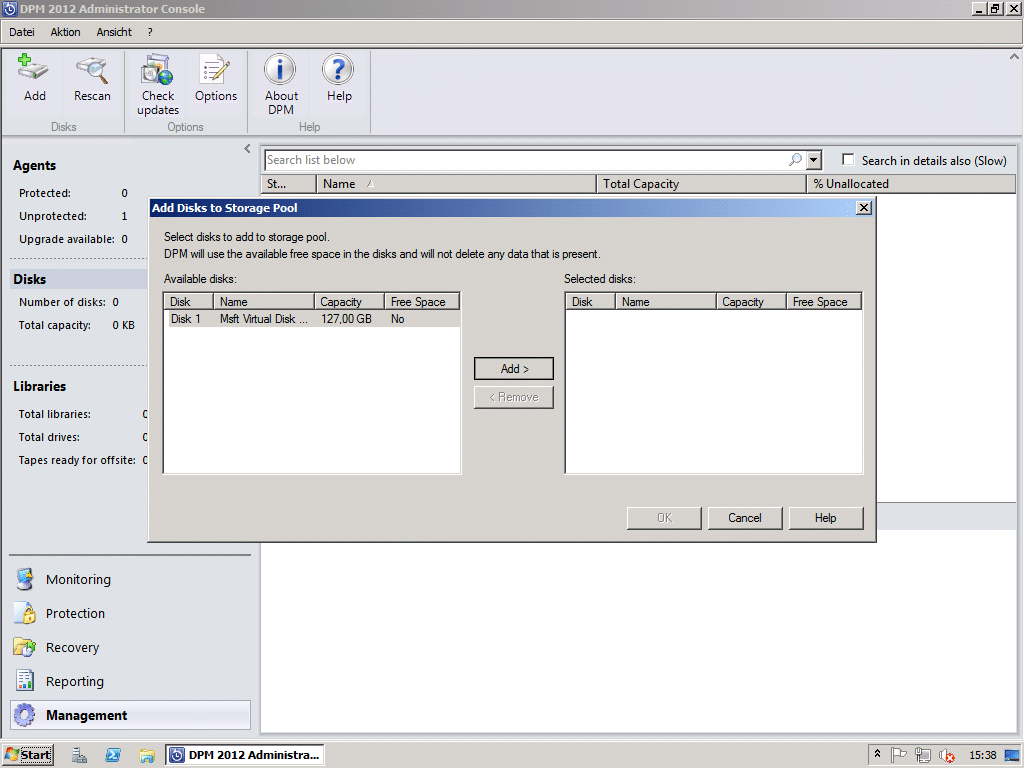Image resolution: width=1024 pixels, height=768 pixels.
Task: Click the Add disk ribbon icon
Action: point(34,78)
